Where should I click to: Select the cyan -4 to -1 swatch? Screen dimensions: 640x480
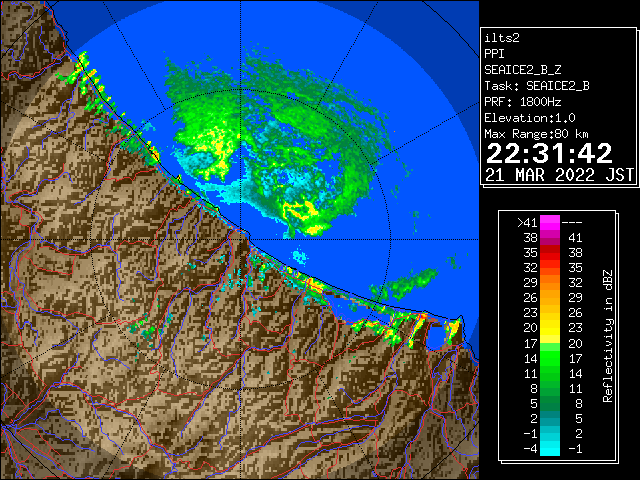pyautogui.click(x=550, y=449)
